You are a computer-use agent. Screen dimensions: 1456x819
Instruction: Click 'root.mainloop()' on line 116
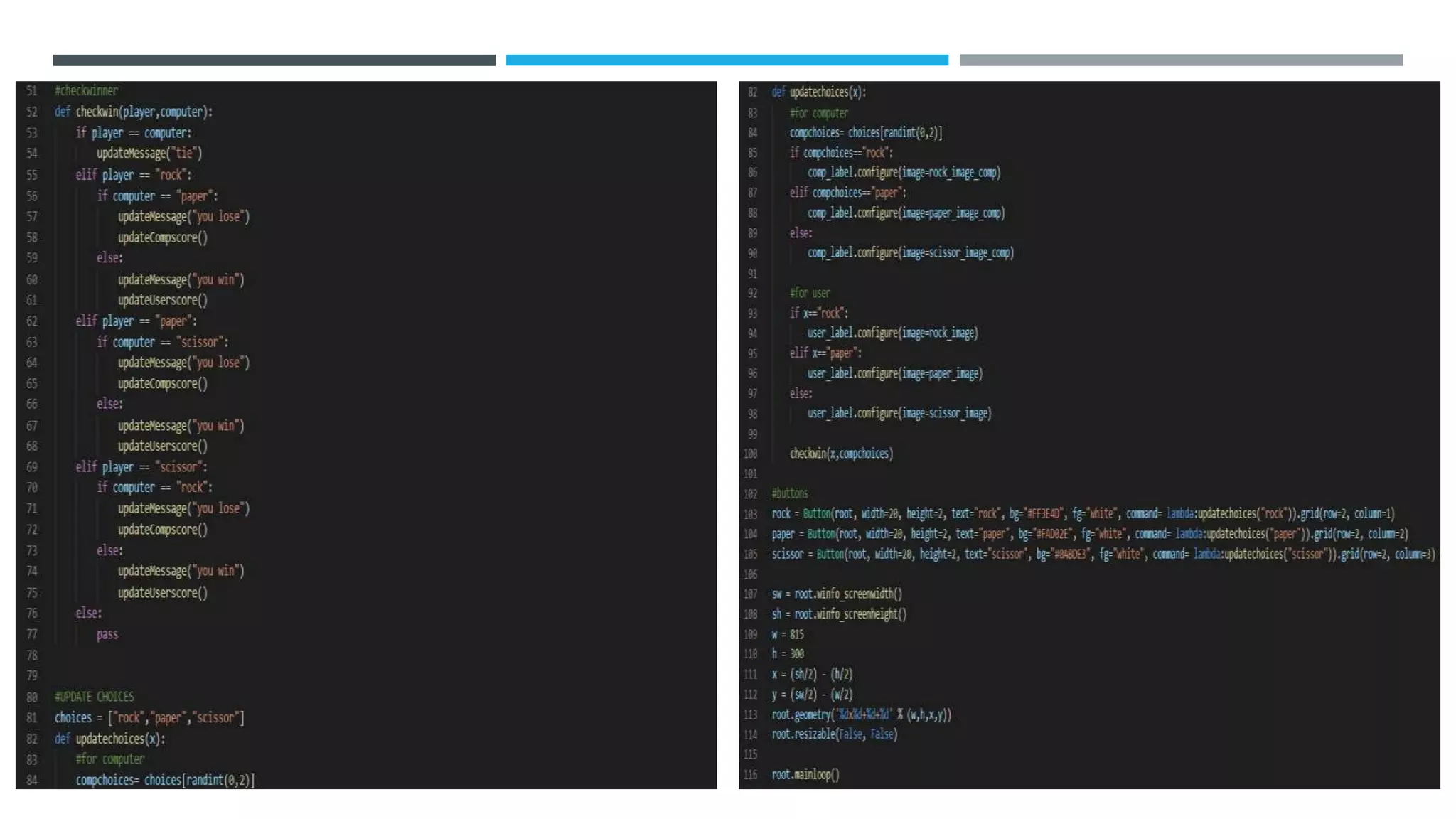click(805, 775)
